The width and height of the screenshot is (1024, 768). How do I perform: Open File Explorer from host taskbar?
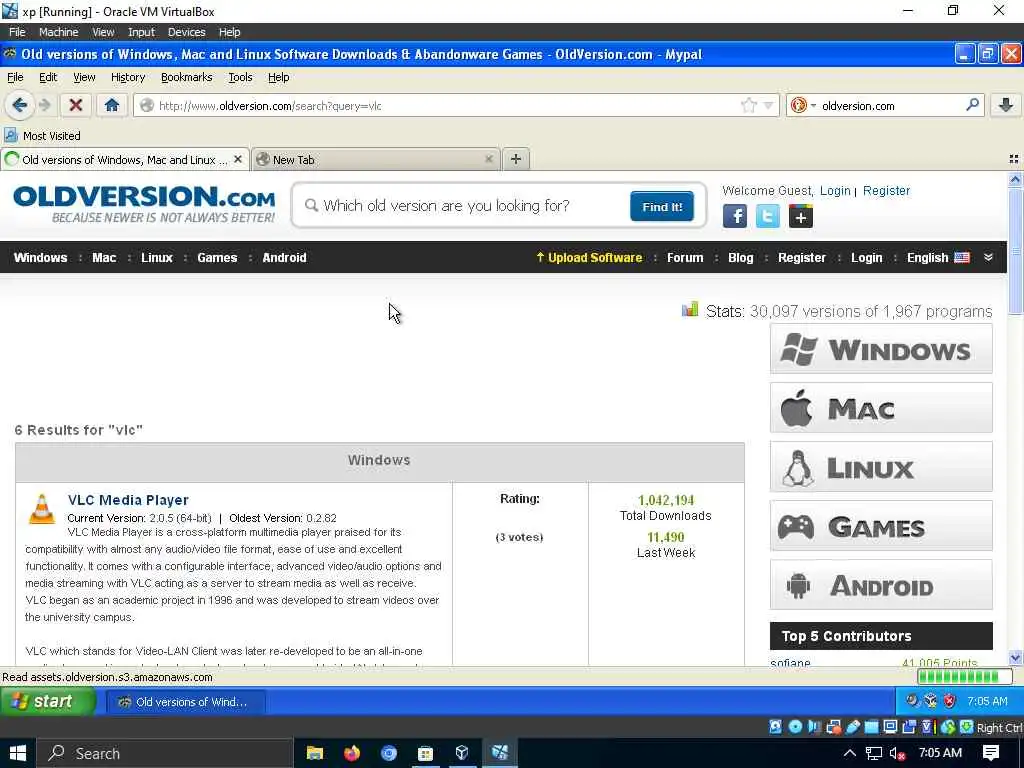coord(315,753)
